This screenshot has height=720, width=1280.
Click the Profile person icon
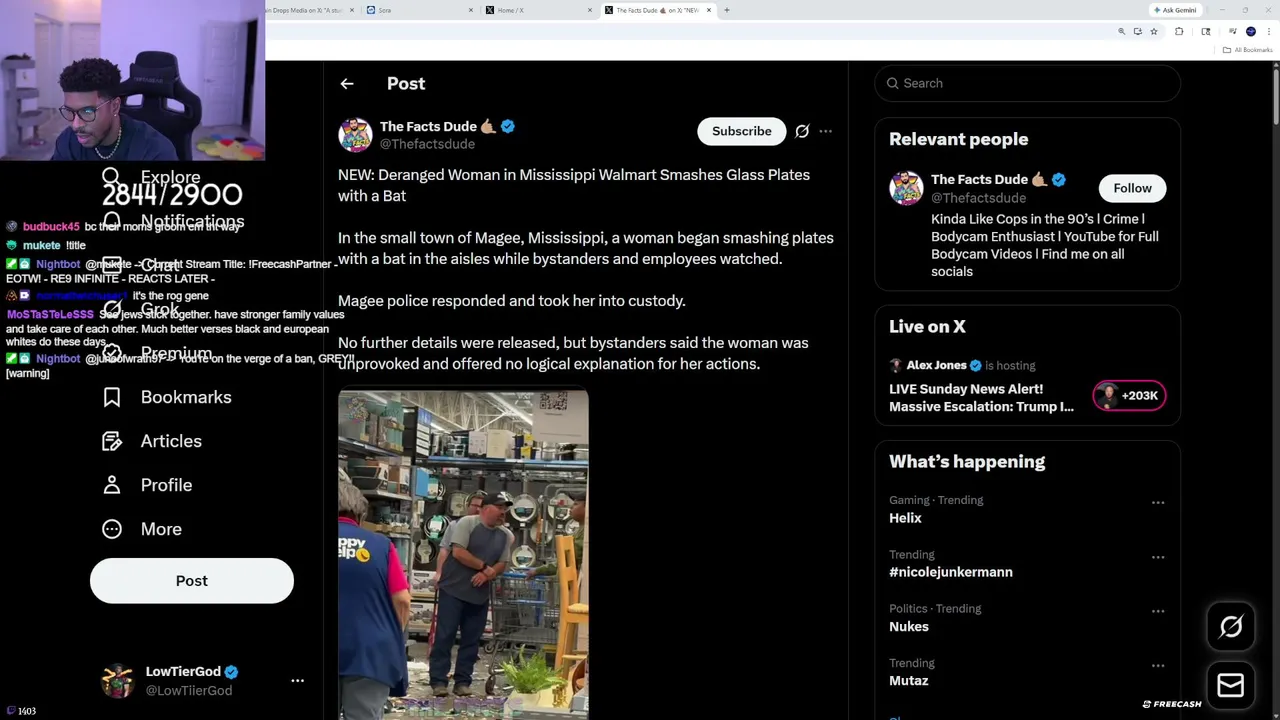point(112,485)
